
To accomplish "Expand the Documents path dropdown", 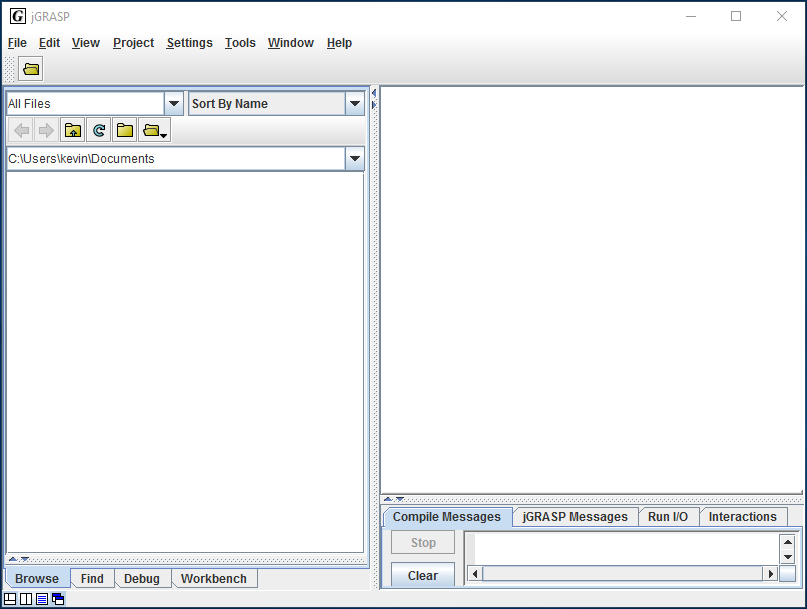I will [x=354, y=158].
